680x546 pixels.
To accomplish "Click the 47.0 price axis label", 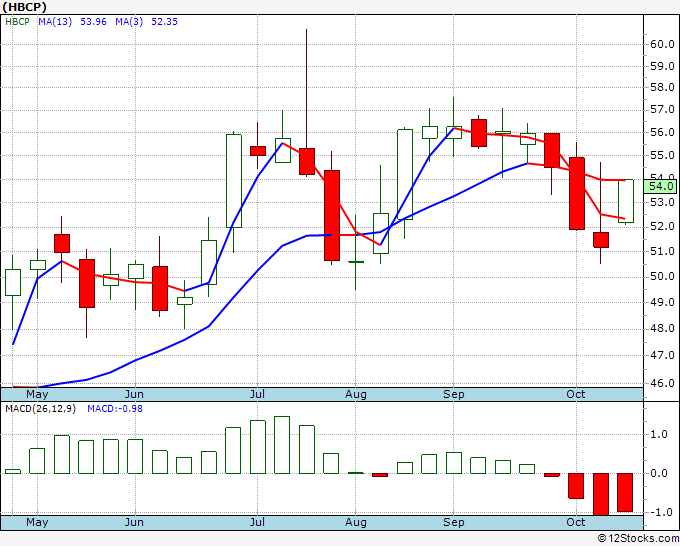I will click(x=662, y=356).
